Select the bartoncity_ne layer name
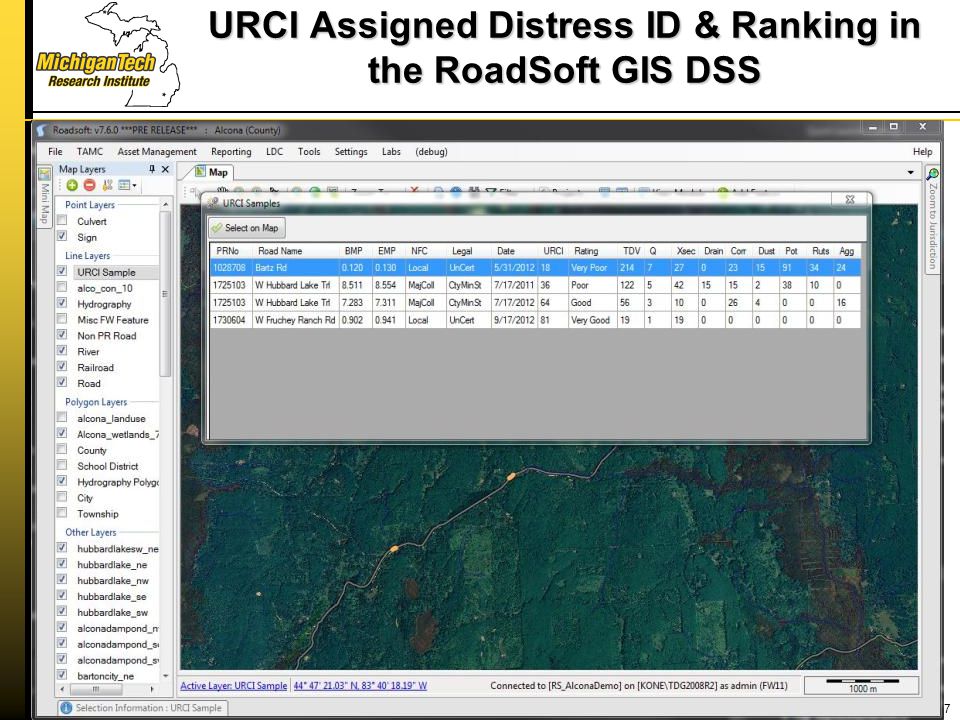 [105, 676]
